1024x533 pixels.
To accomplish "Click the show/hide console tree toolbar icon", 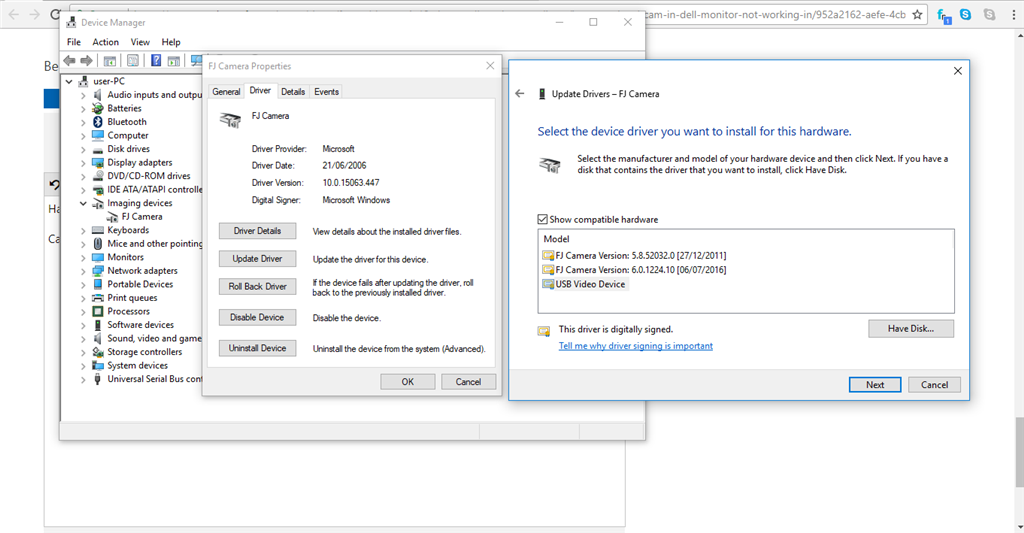I will [x=110, y=61].
